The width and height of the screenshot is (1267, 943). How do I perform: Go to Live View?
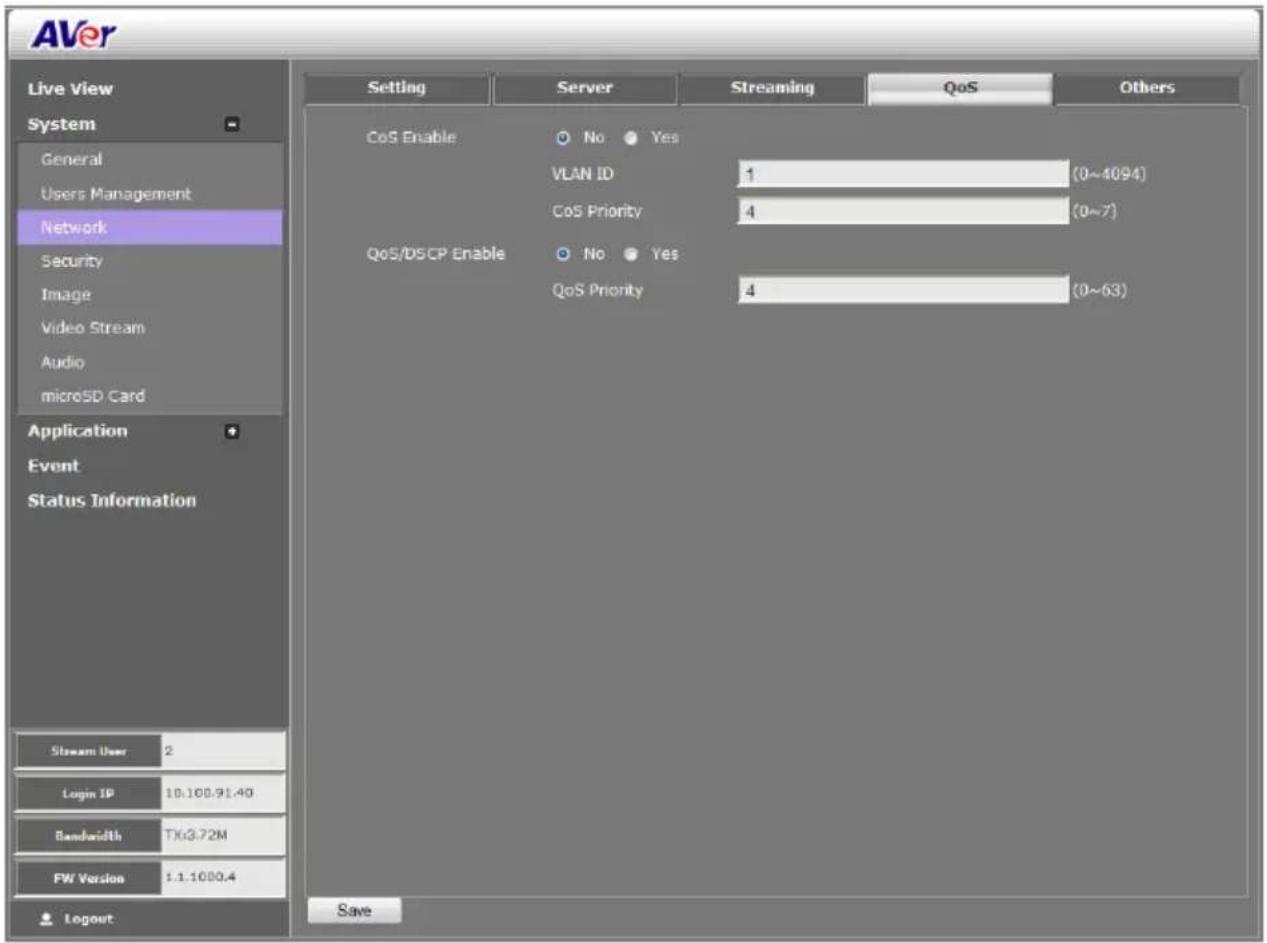coord(70,89)
